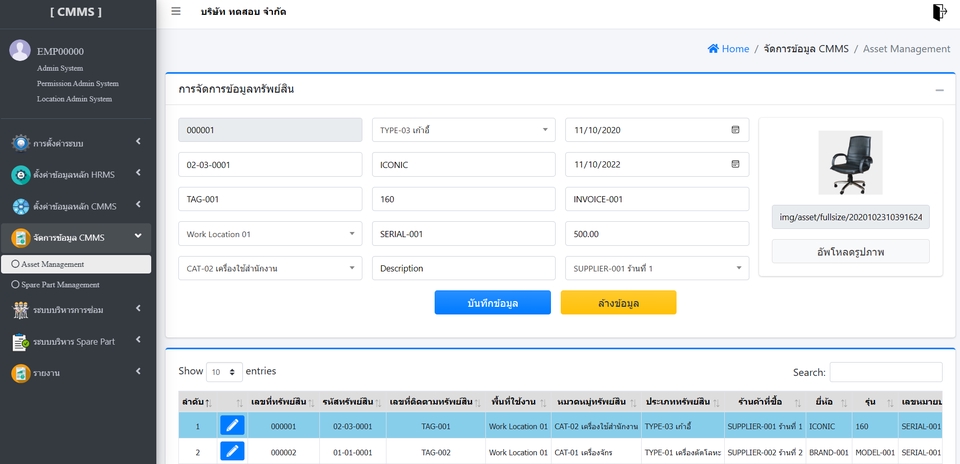
Task: Click the system settings gear icon
Action: [x=21, y=143]
